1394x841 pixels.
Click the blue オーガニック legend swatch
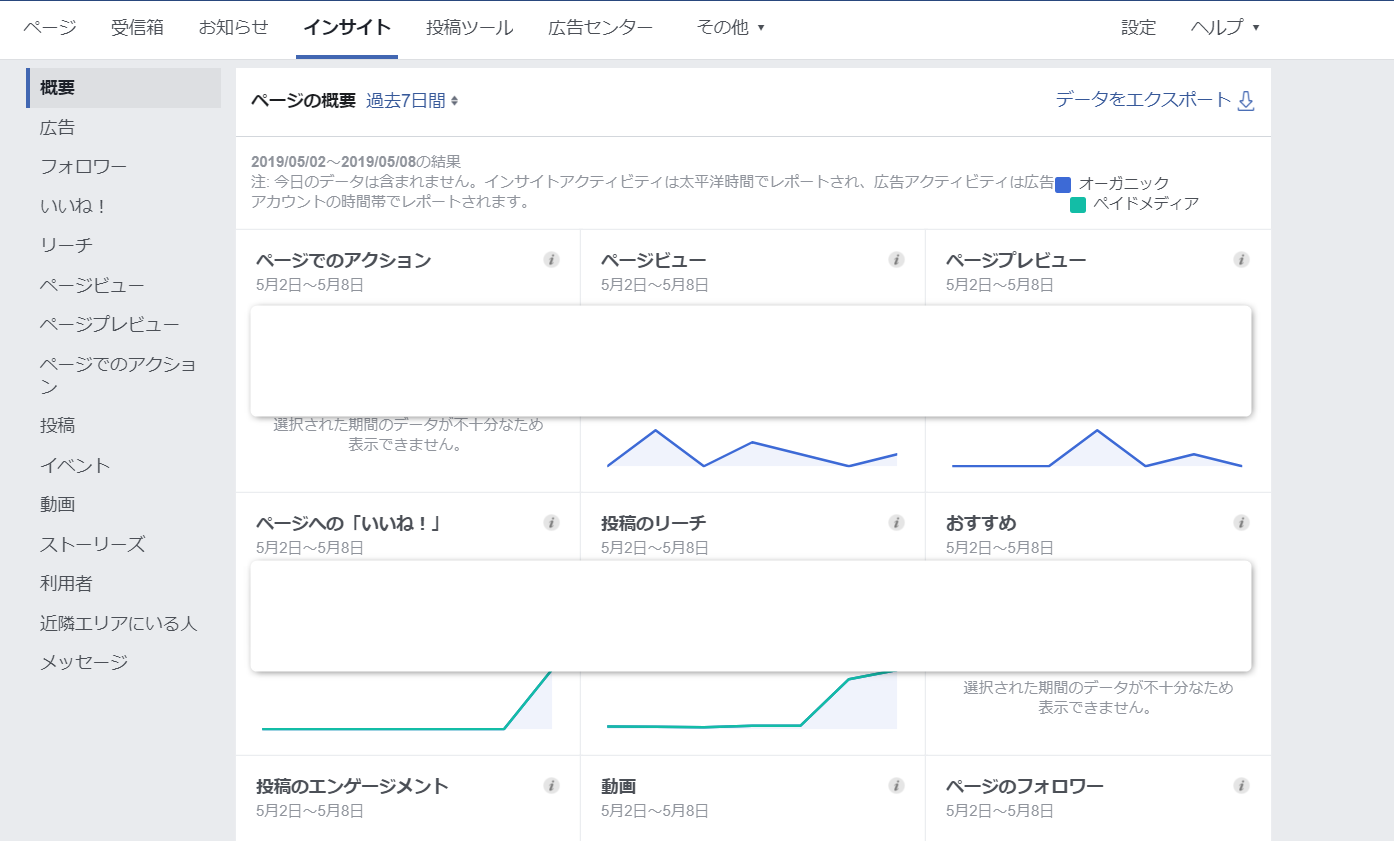[1063, 184]
